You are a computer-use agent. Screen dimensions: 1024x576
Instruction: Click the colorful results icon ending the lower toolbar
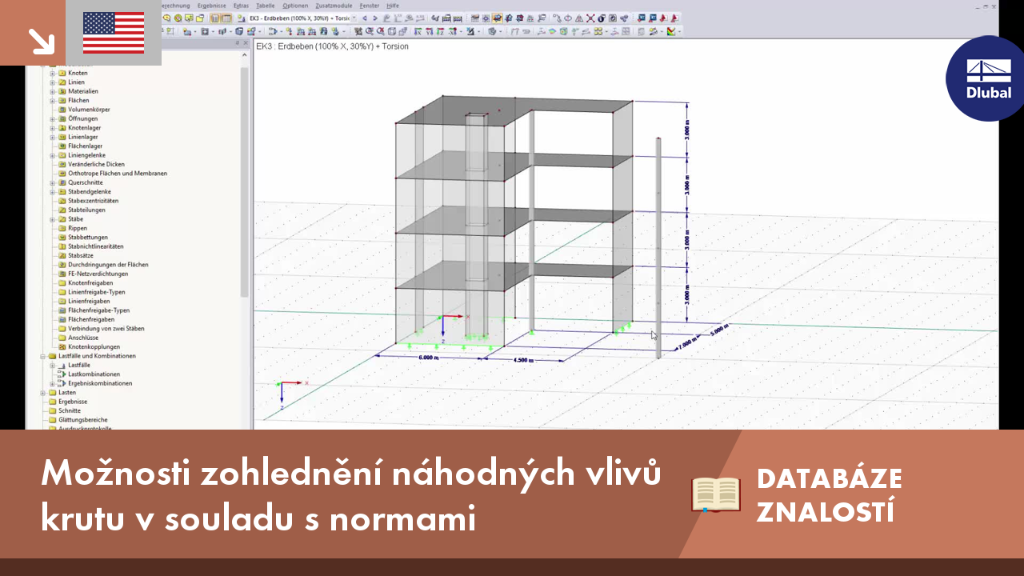coord(671,31)
